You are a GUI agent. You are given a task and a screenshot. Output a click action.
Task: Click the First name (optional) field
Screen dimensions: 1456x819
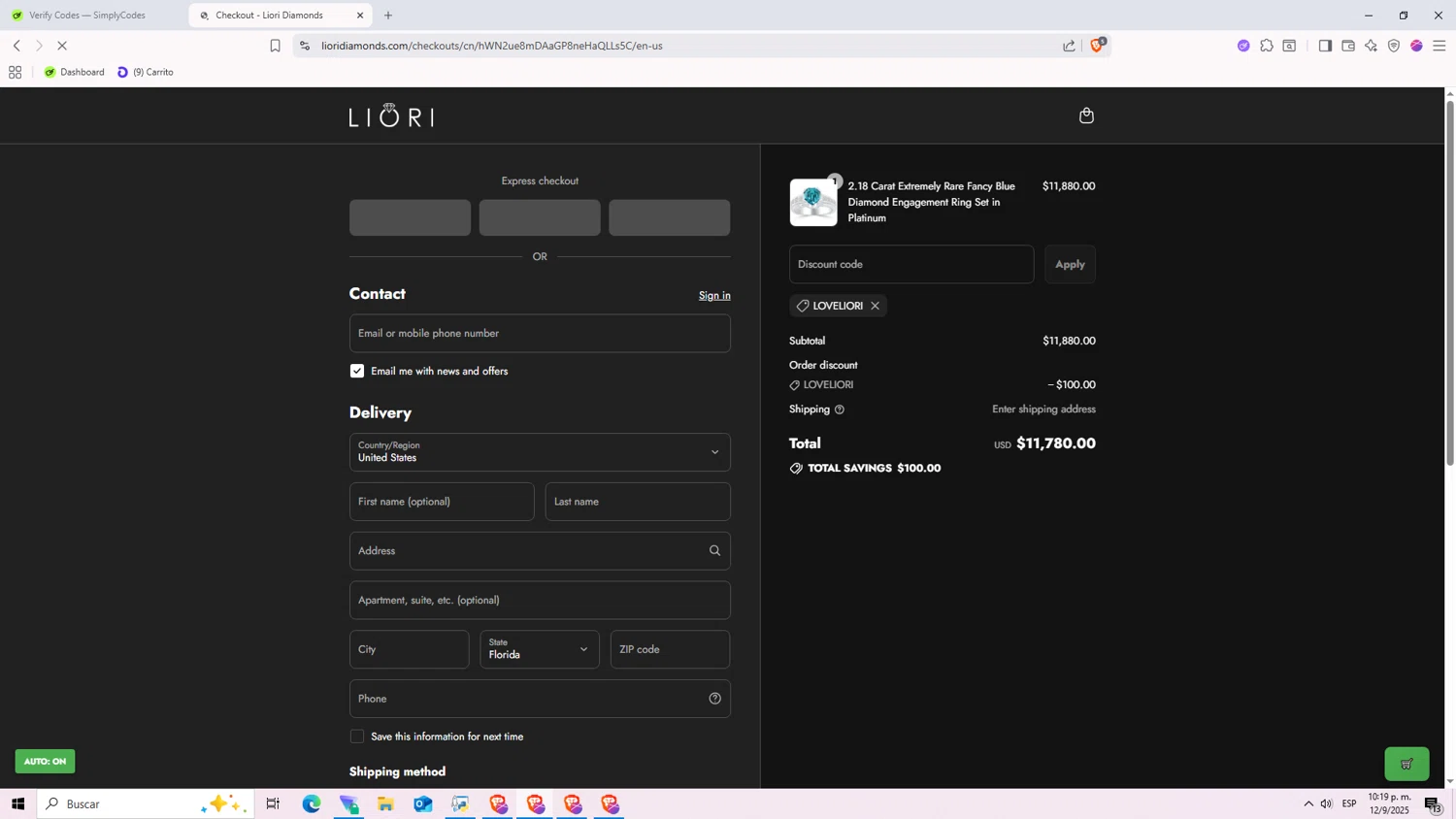click(x=442, y=502)
